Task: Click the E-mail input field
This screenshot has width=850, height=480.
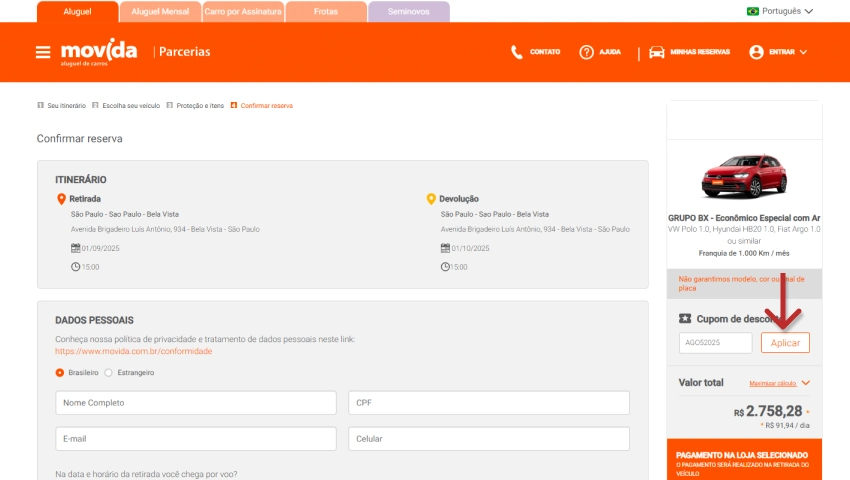Action: point(196,439)
